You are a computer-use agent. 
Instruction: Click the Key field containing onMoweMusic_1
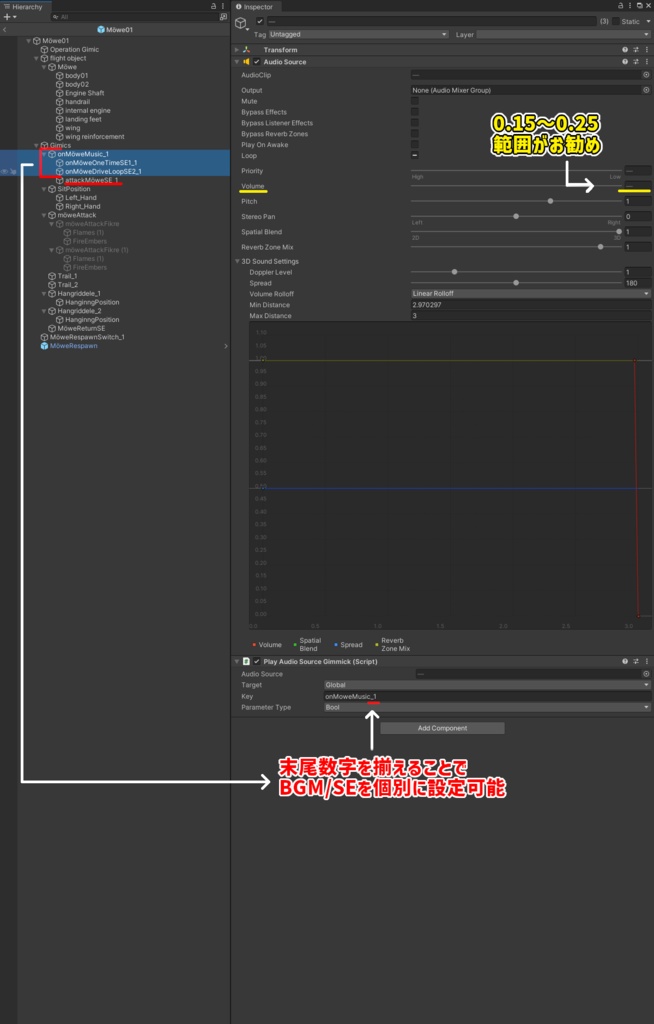click(487, 696)
